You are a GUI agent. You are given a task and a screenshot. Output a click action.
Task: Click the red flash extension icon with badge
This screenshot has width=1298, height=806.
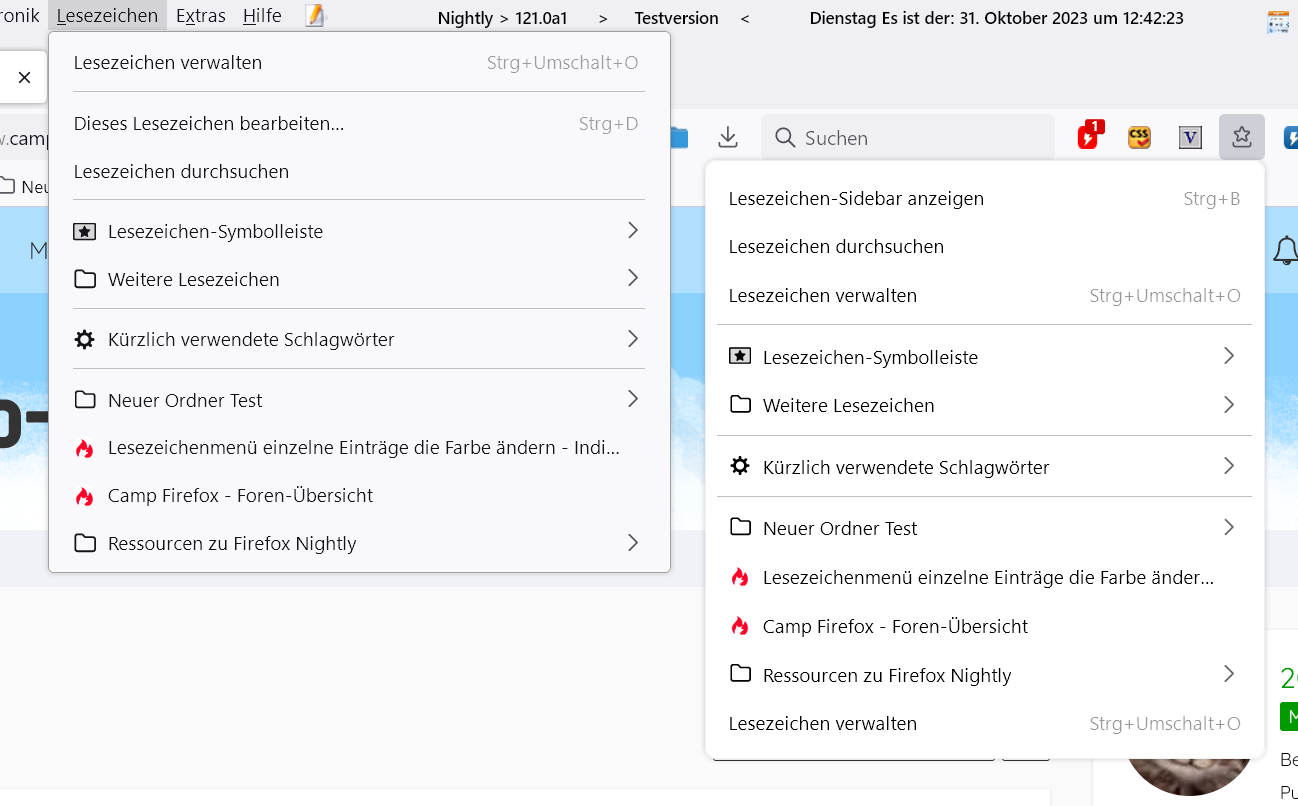tap(1089, 137)
